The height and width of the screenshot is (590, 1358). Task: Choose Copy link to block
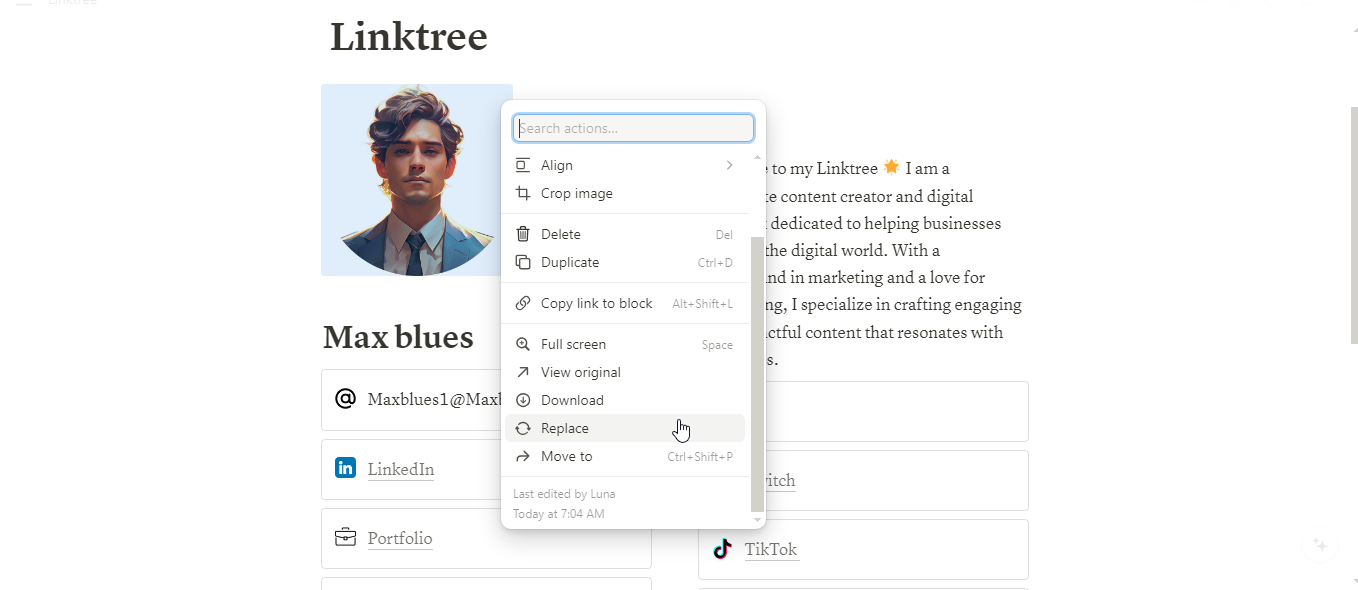click(625, 303)
